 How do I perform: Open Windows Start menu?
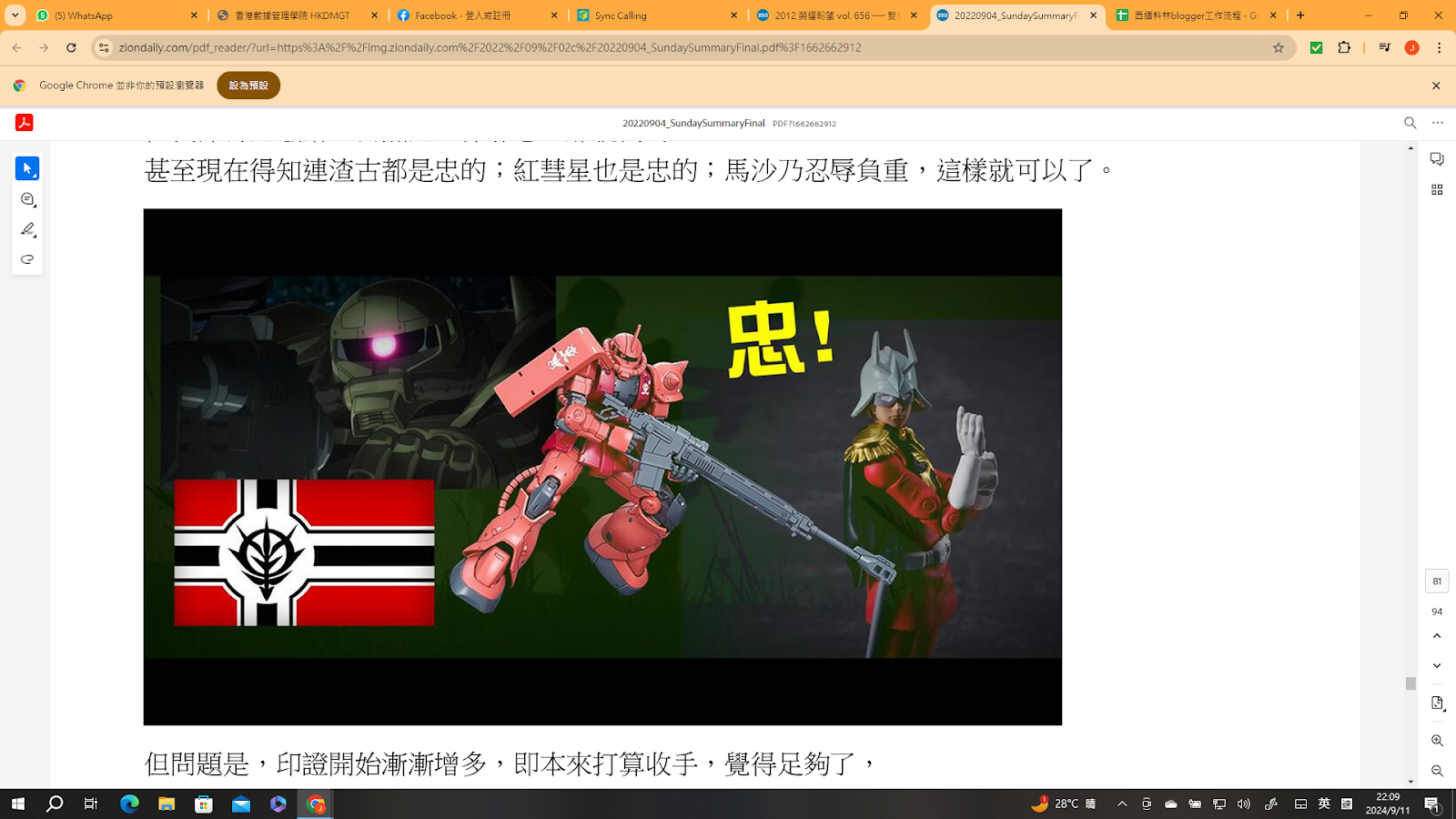point(18,804)
